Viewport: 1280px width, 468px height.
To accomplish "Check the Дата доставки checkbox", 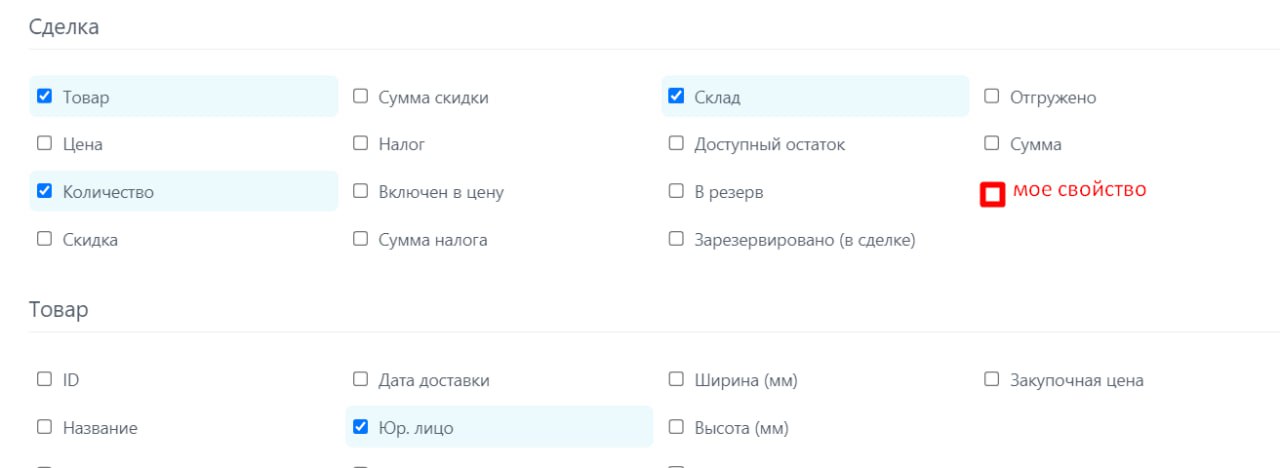I will [x=360, y=379].
